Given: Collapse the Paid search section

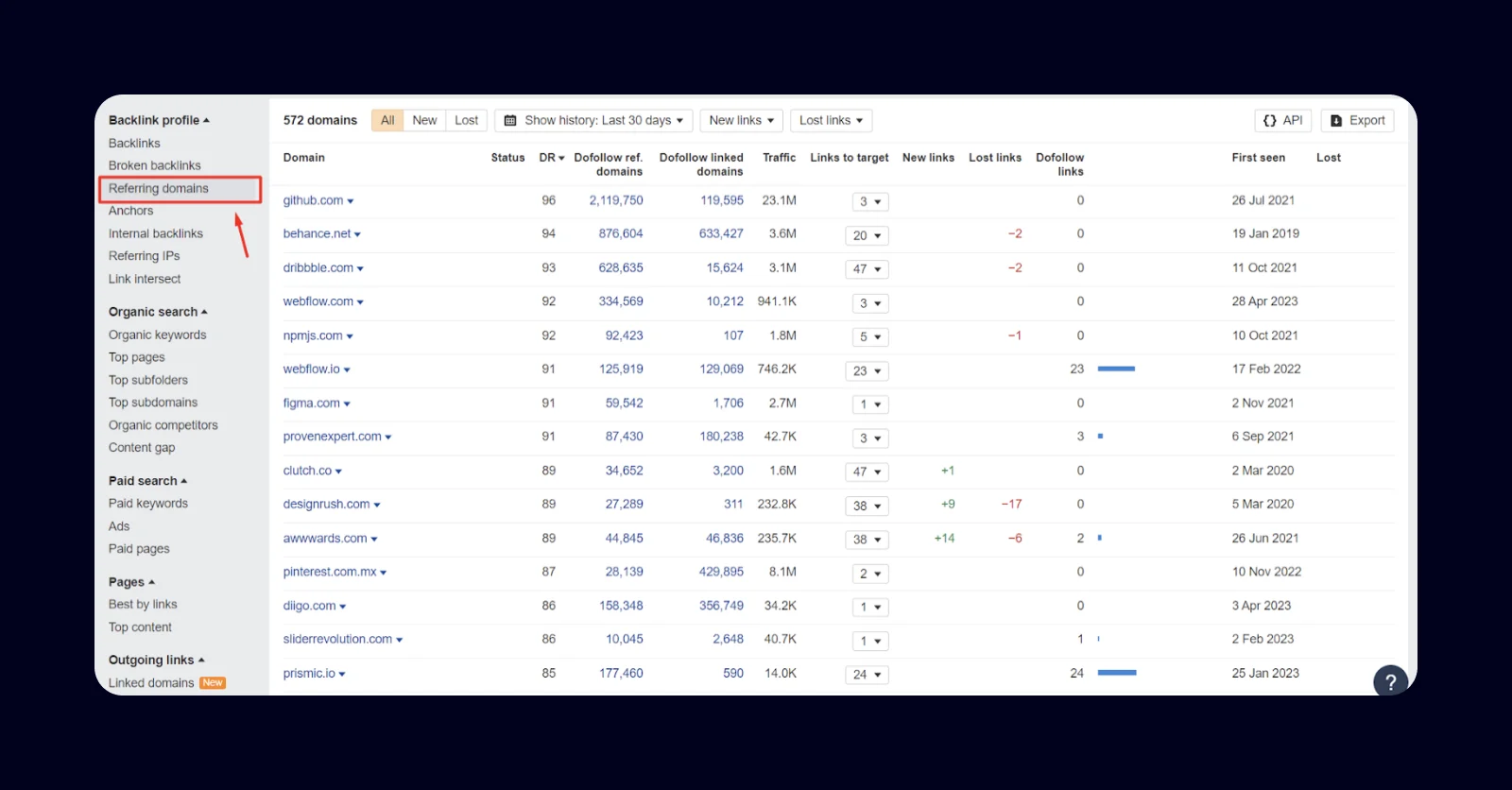Looking at the screenshot, I should tap(147, 481).
